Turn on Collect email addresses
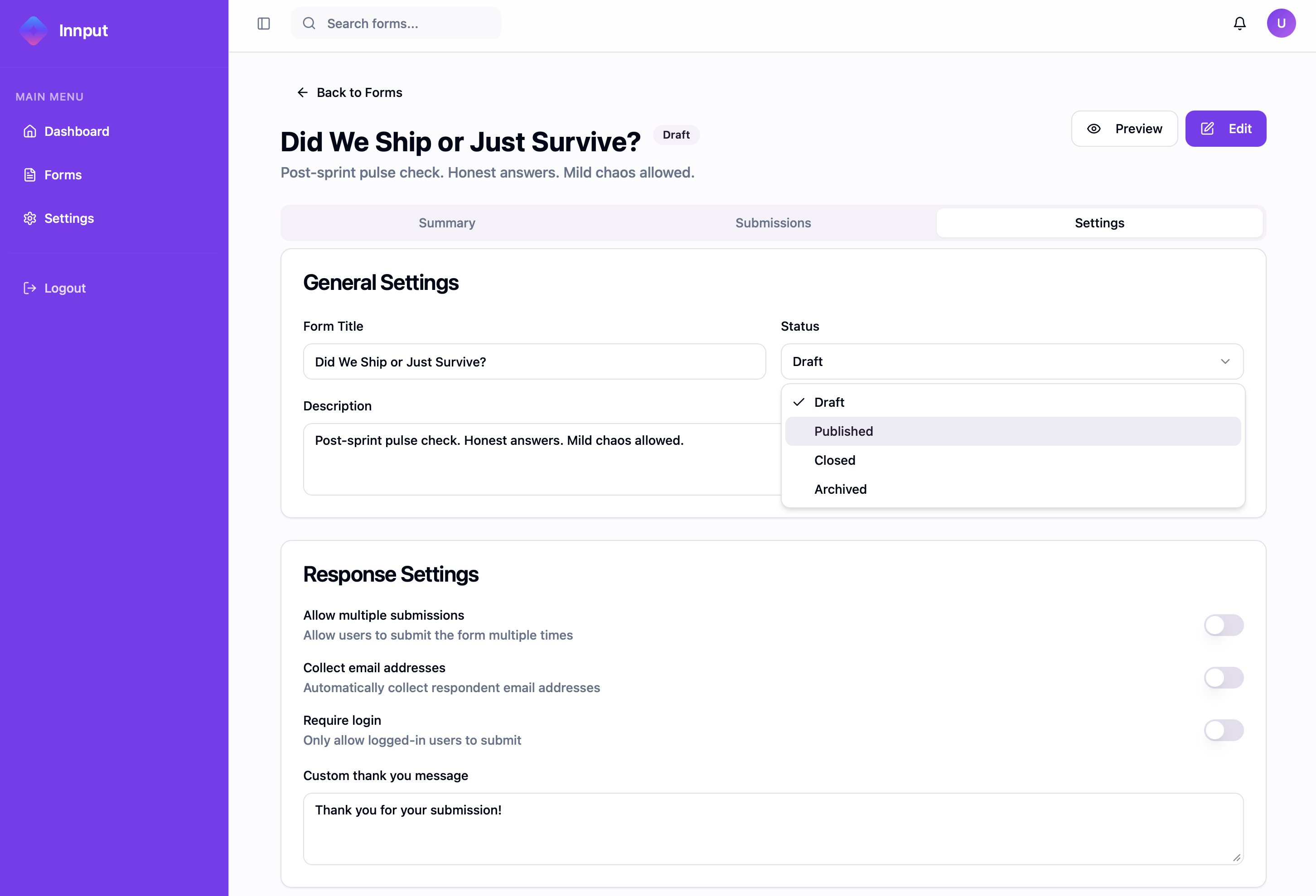The image size is (1316, 896). [x=1224, y=678]
